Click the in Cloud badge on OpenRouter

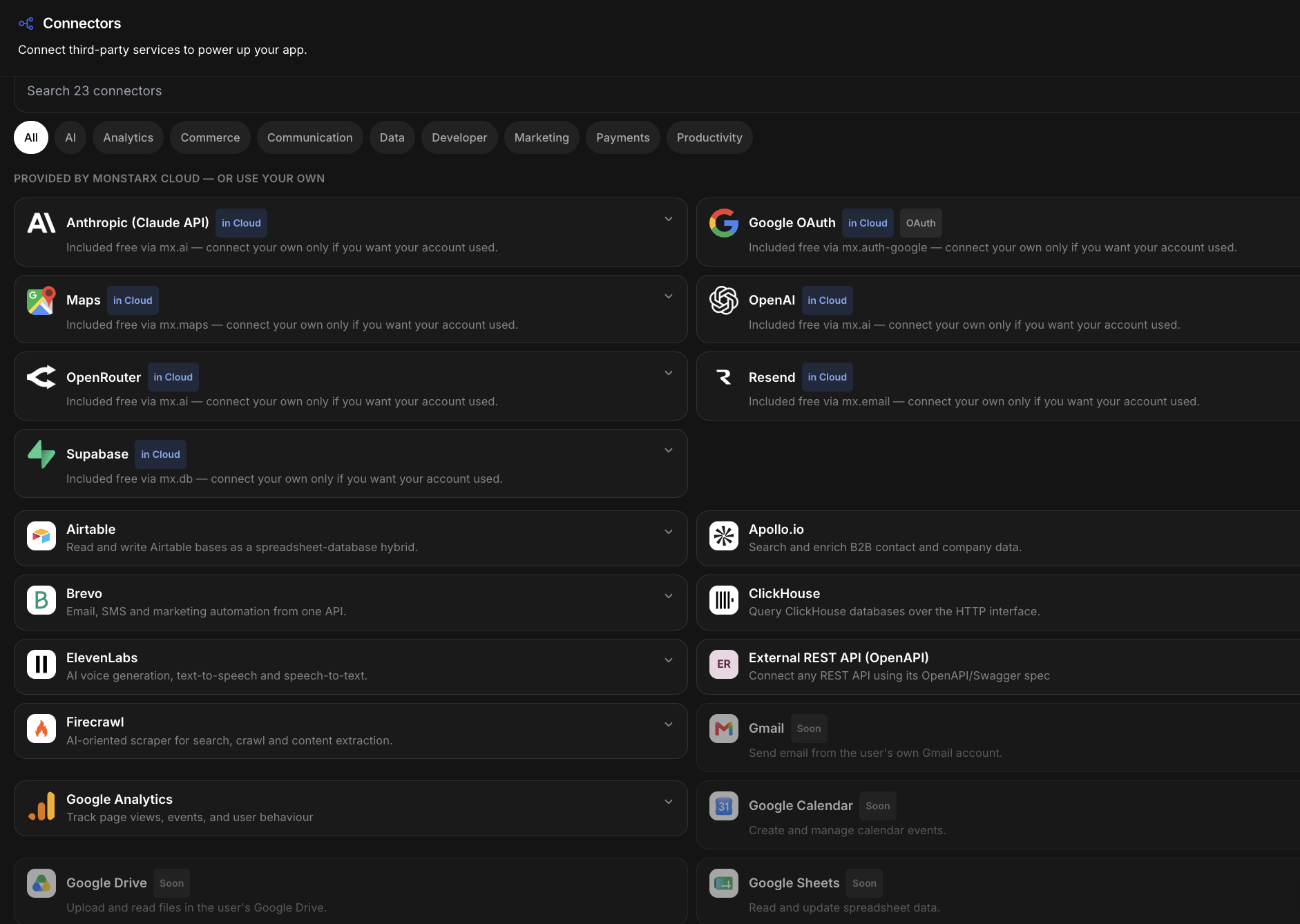pyautogui.click(x=173, y=377)
